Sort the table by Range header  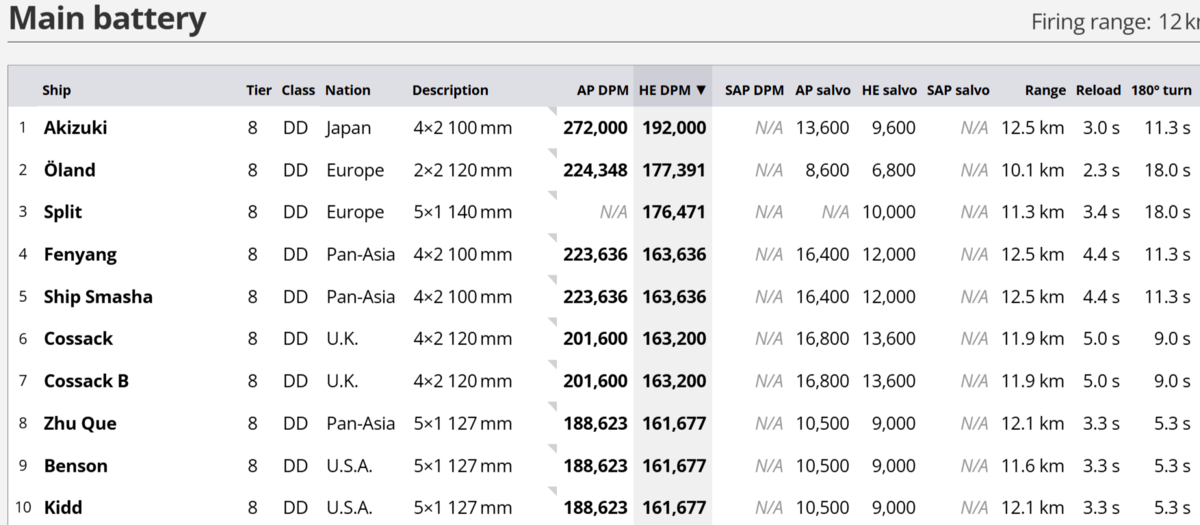click(x=1045, y=90)
